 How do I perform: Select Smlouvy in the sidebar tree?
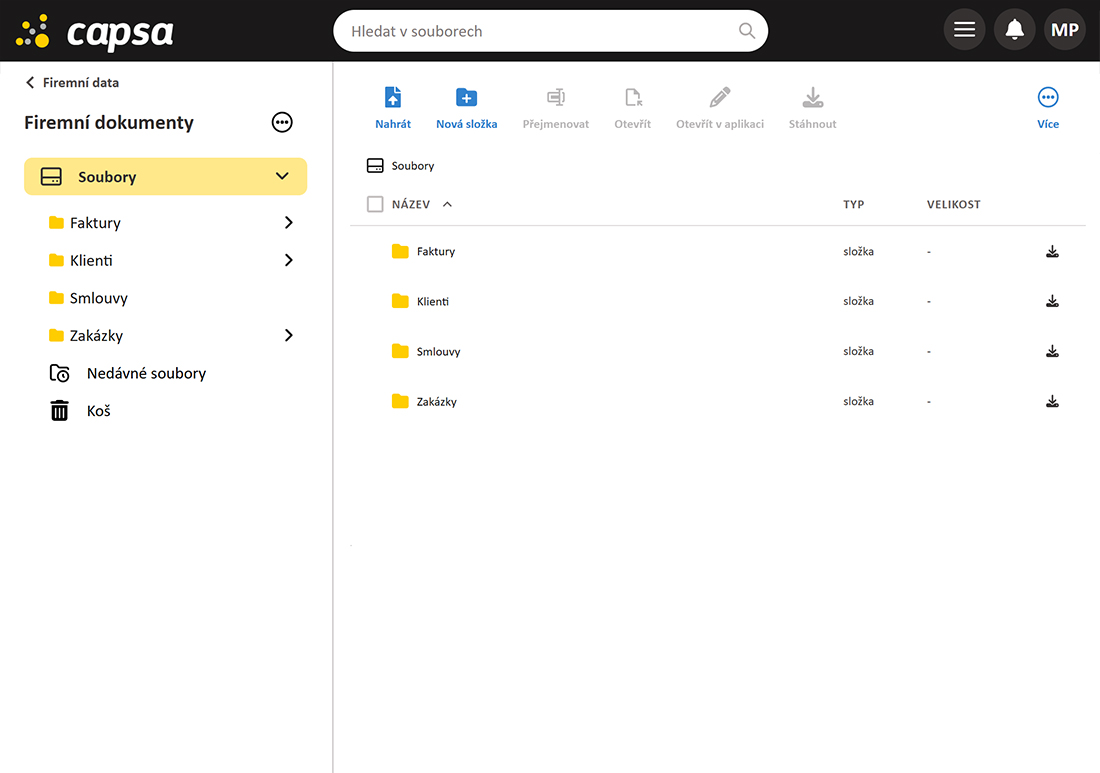[x=98, y=298]
